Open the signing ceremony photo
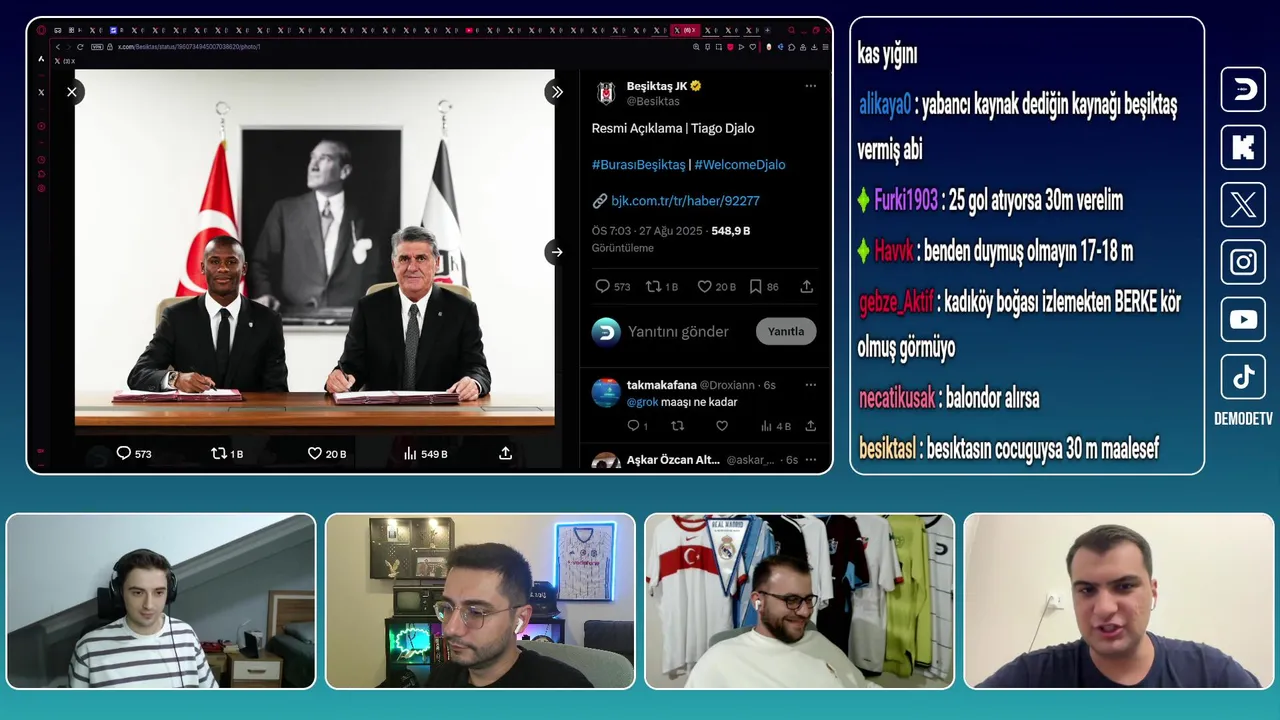The height and width of the screenshot is (720, 1280). [314, 247]
